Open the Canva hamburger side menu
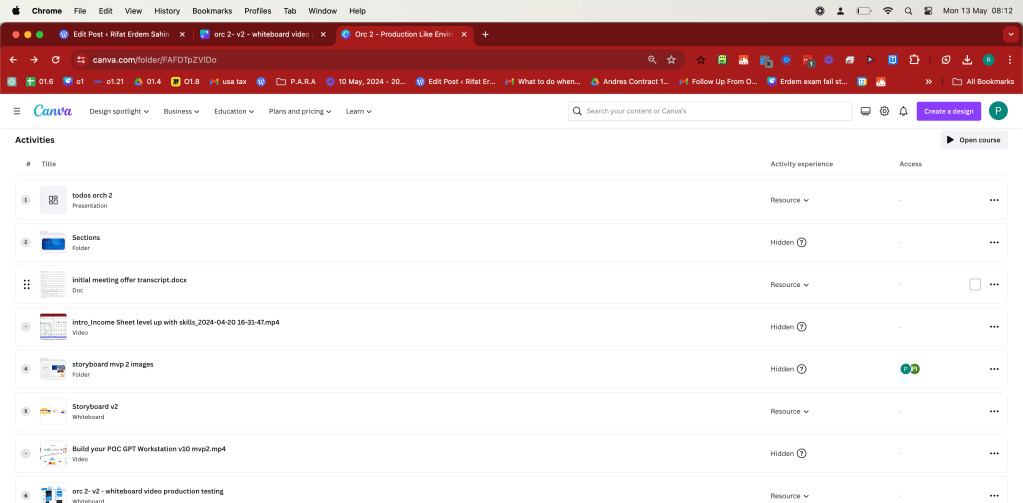This screenshot has height=503, width=1023. click(x=17, y=111)
